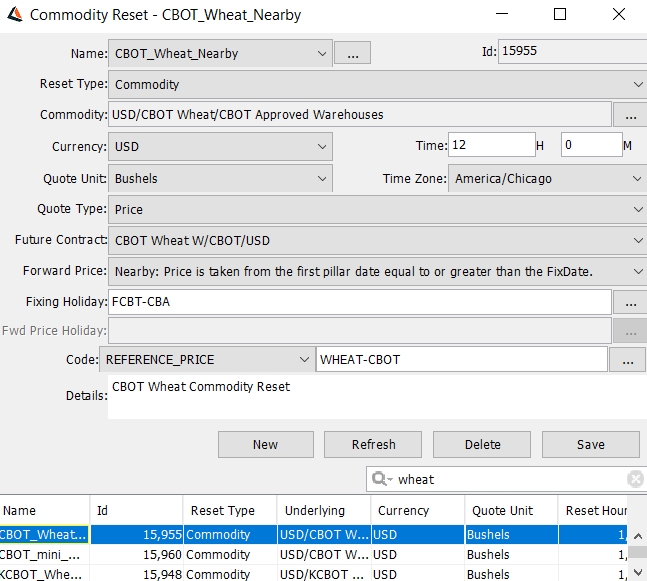Sort by Reset Hour column header

(593, 510)
